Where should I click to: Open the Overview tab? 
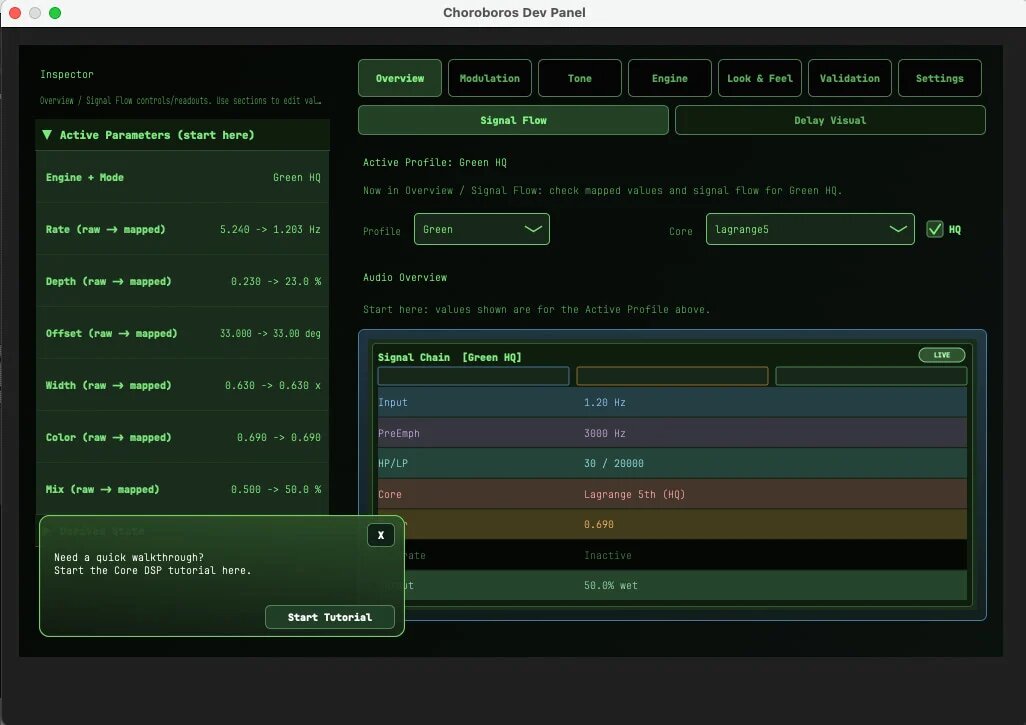[400, 78]
